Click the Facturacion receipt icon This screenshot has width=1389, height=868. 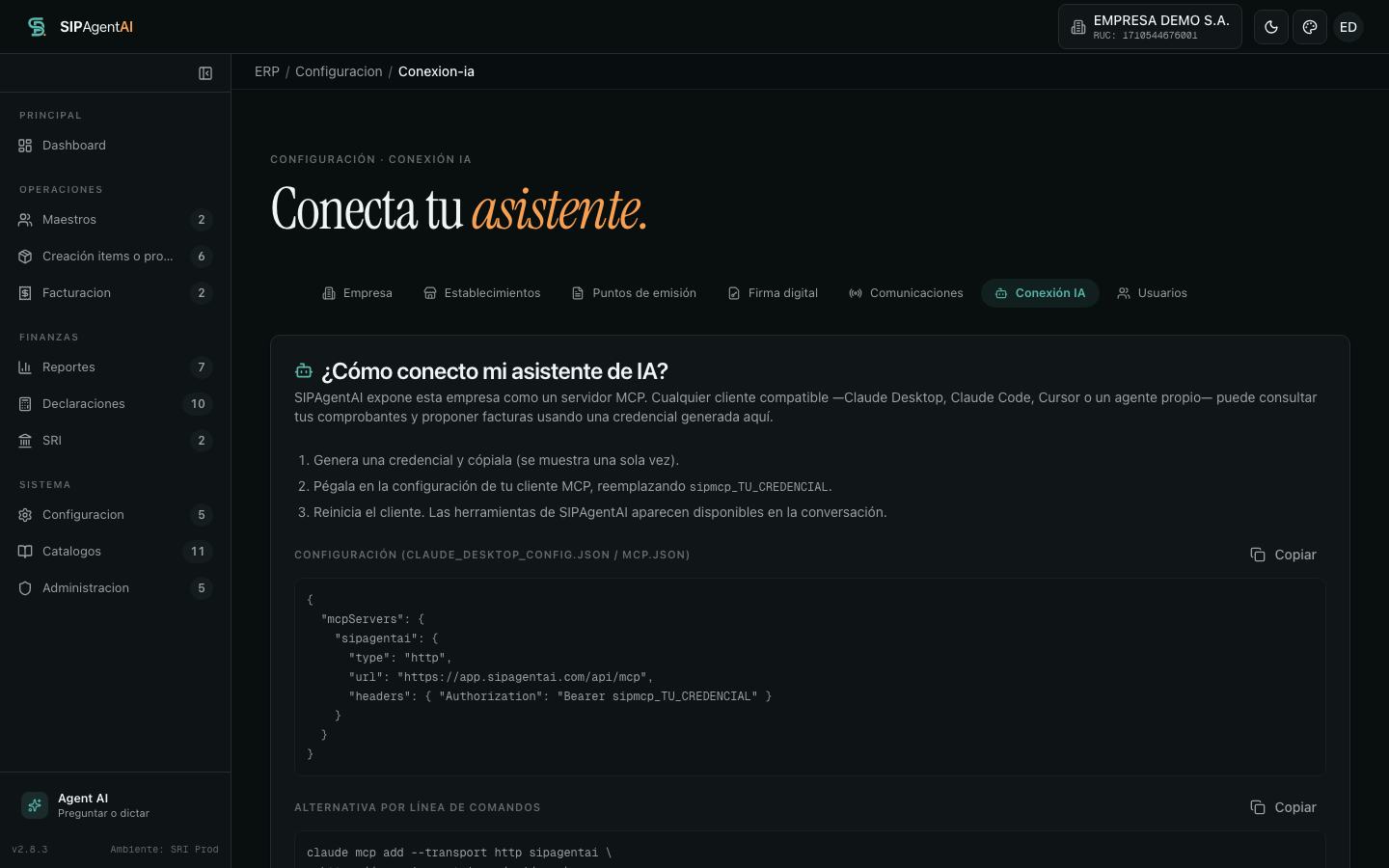pos(25,293)
